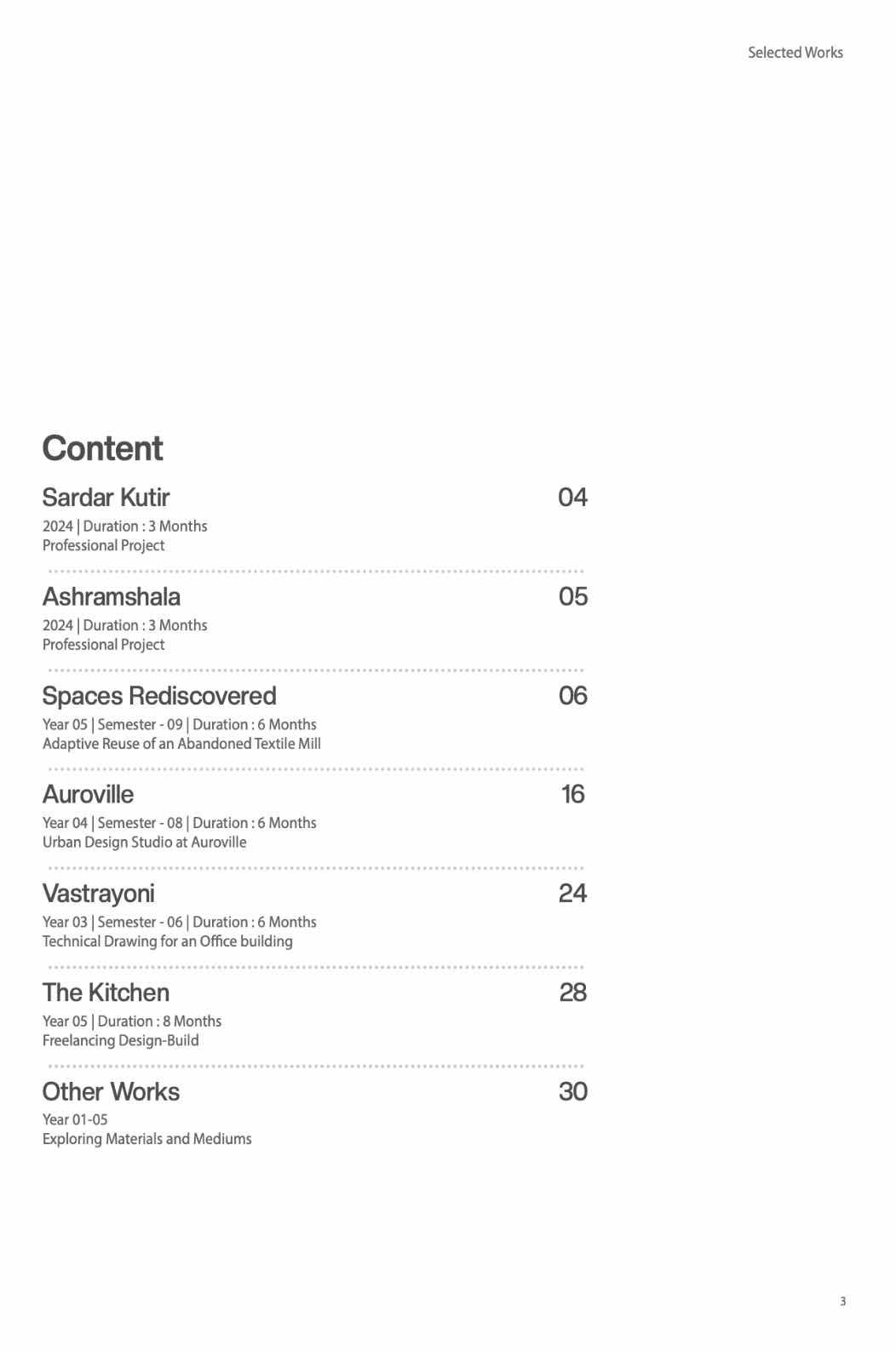This screenshot has height=1352, width=896.
Task: Go to the Auroville section title
Action: [x=88, y=794]
